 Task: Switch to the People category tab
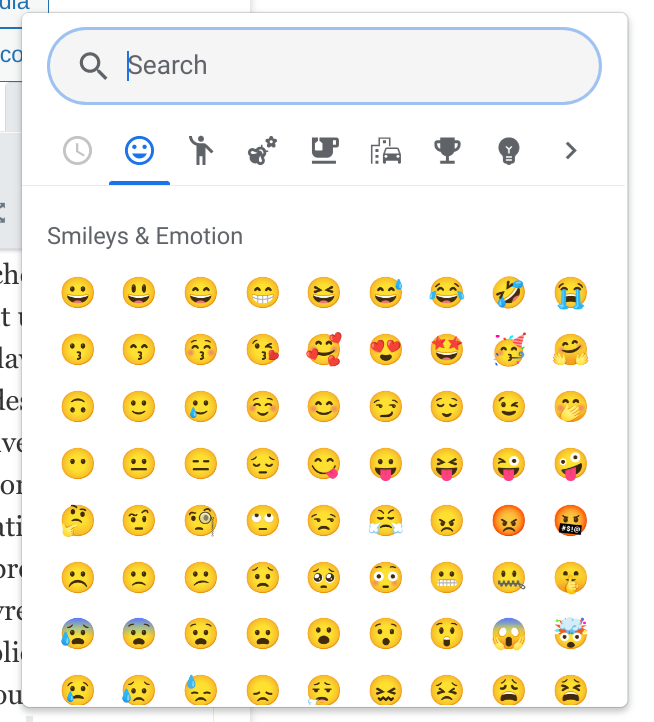(x=201, y=151)
